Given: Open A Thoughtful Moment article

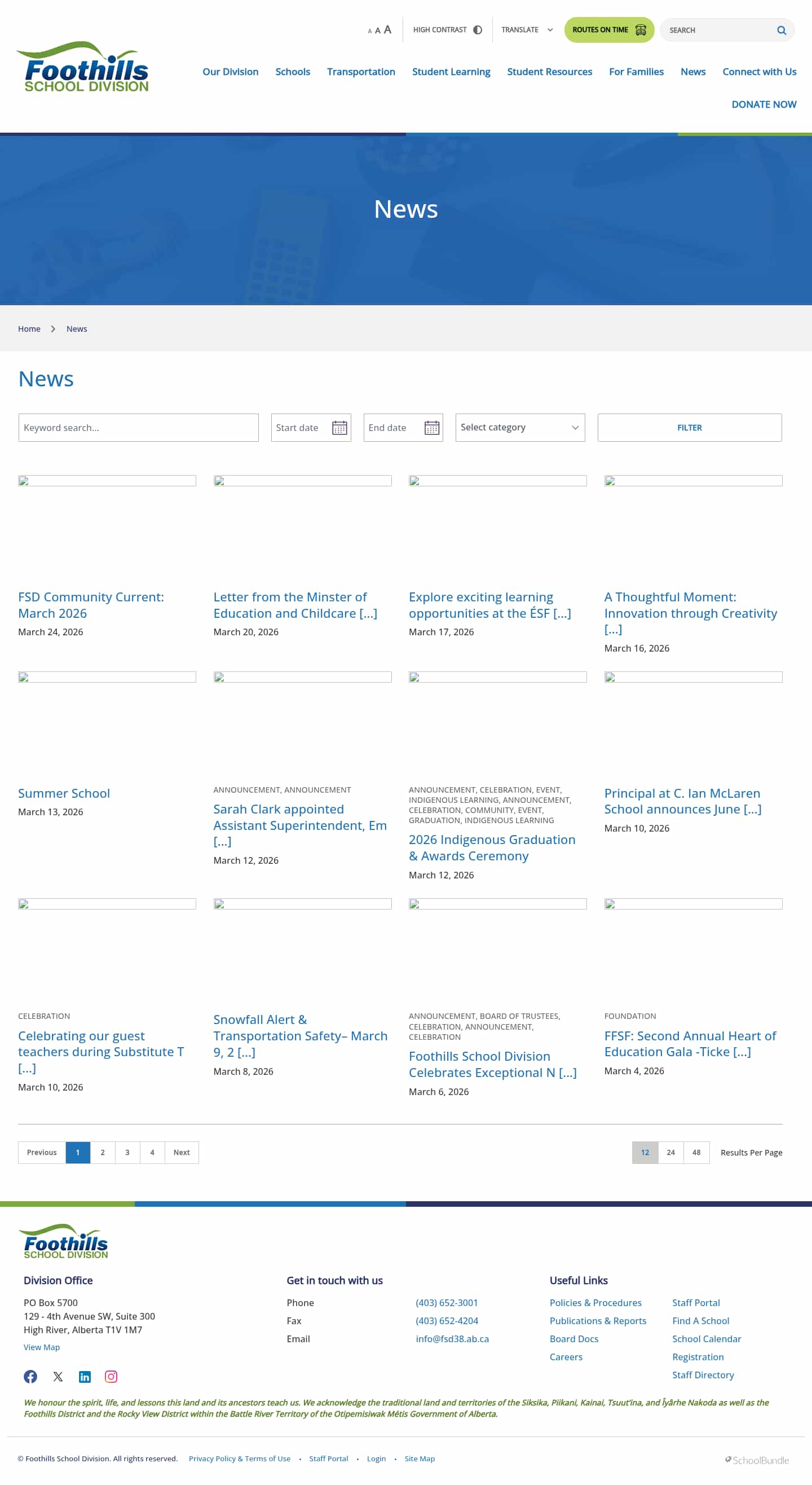Looking at the screenshot, I should 690,613.
